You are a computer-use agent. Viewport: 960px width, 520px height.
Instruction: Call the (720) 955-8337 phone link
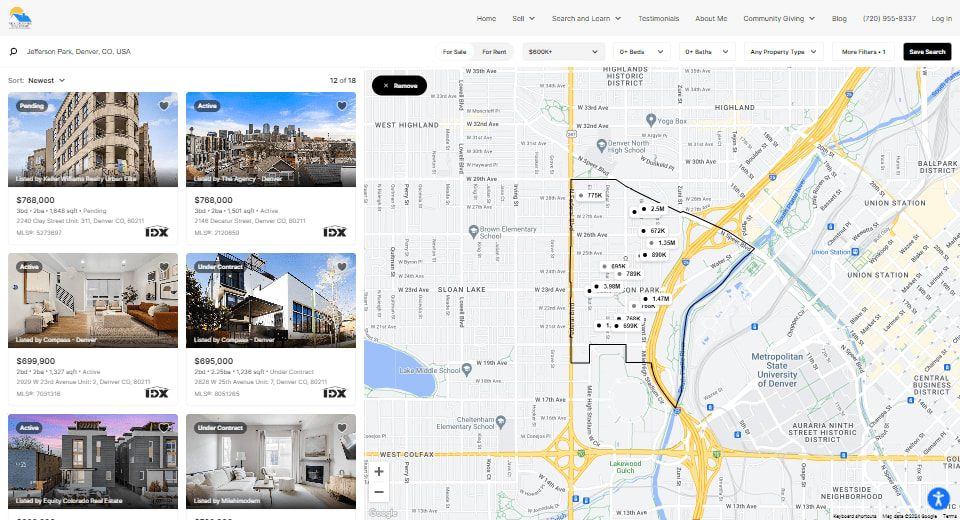click(889, 18)
